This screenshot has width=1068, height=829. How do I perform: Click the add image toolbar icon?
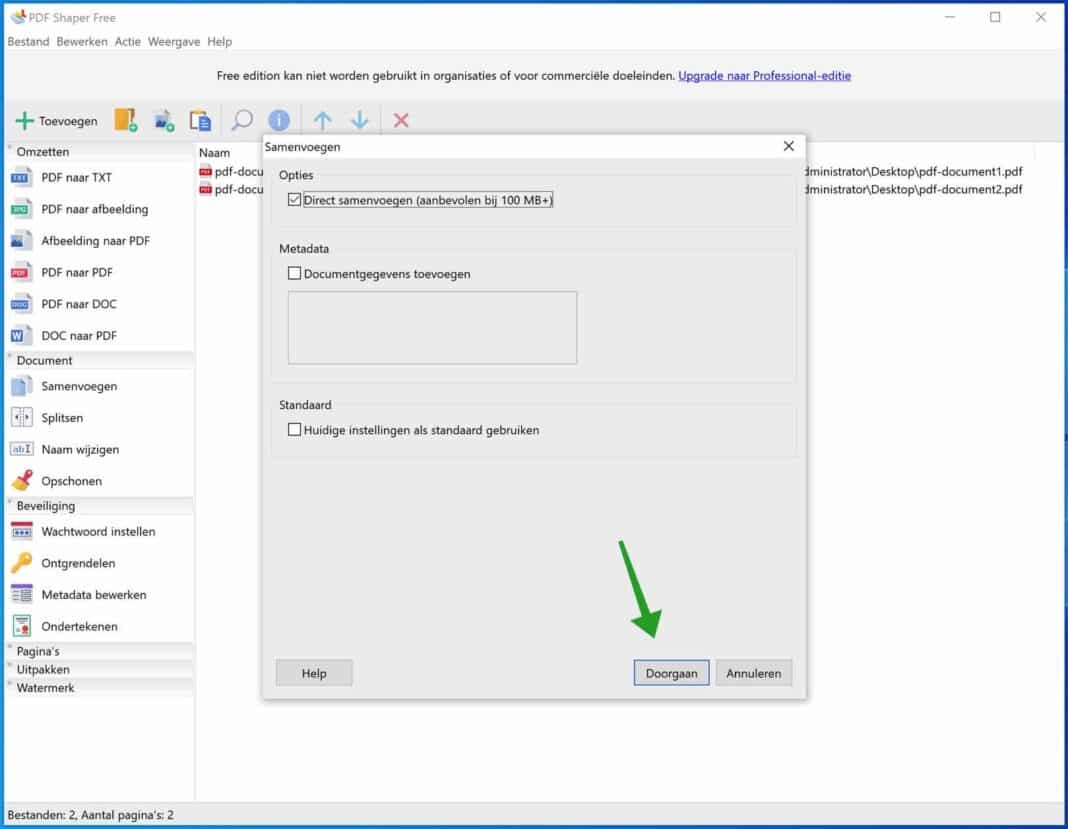pyautogui.click(x=163, y=121)
